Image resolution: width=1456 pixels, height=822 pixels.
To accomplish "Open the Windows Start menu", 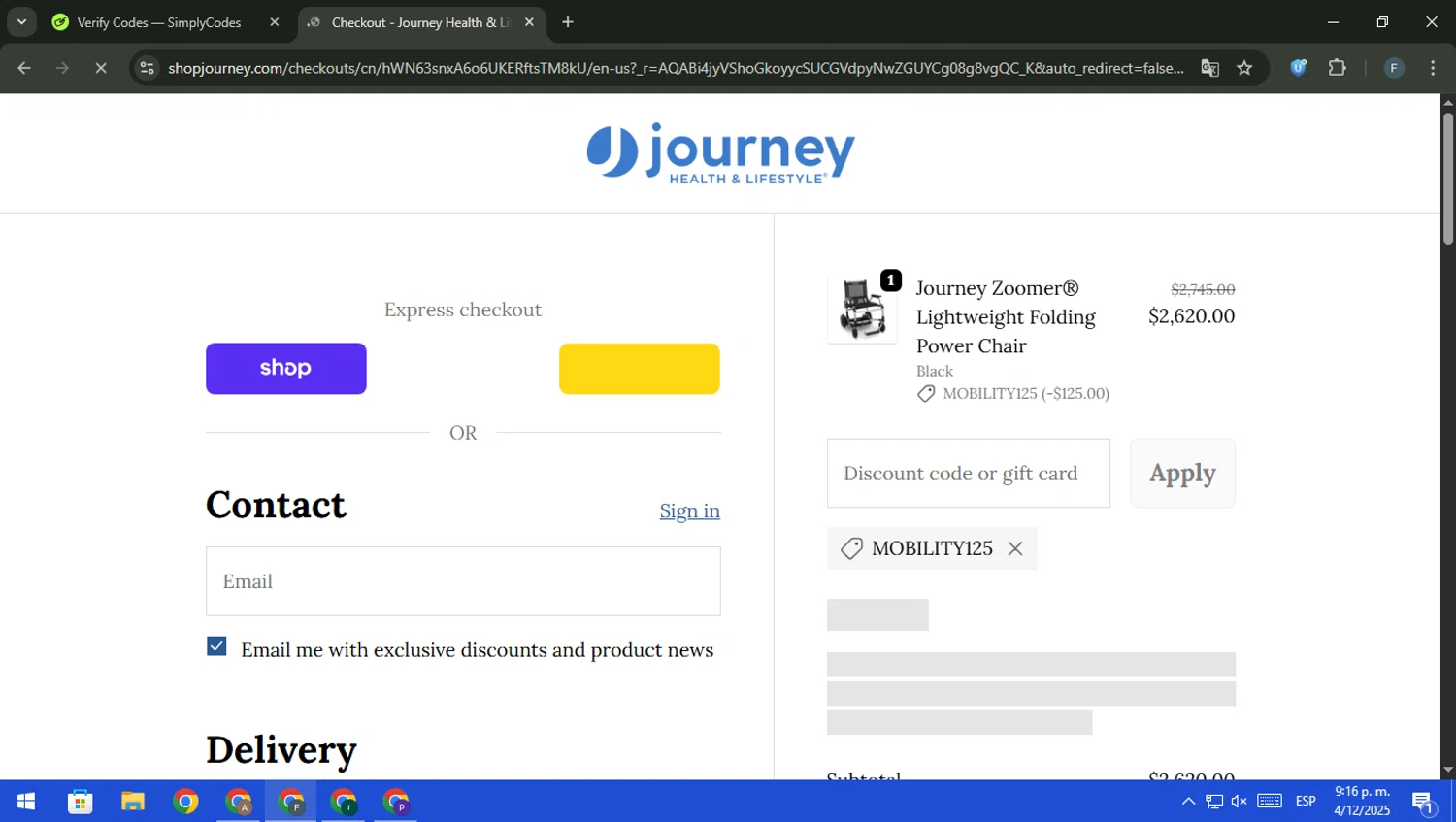I will pos(26,802).
